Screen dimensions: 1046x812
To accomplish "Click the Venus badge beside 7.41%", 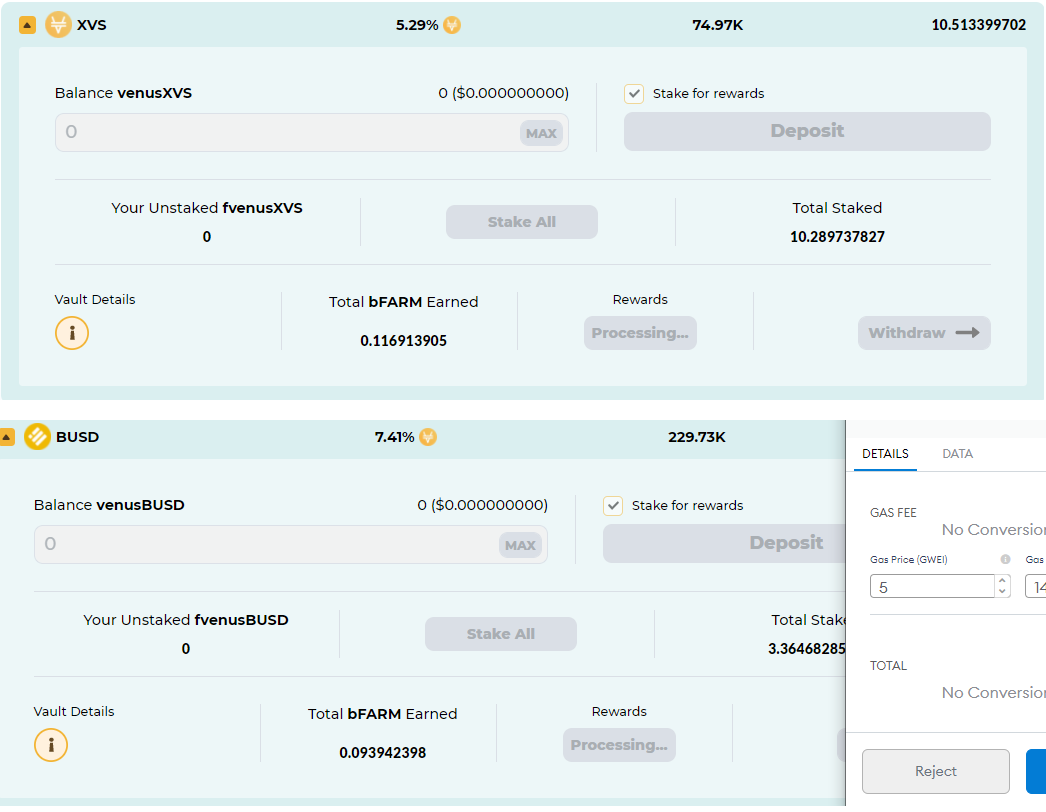I will pyautogui.click(x=428, y=437).
